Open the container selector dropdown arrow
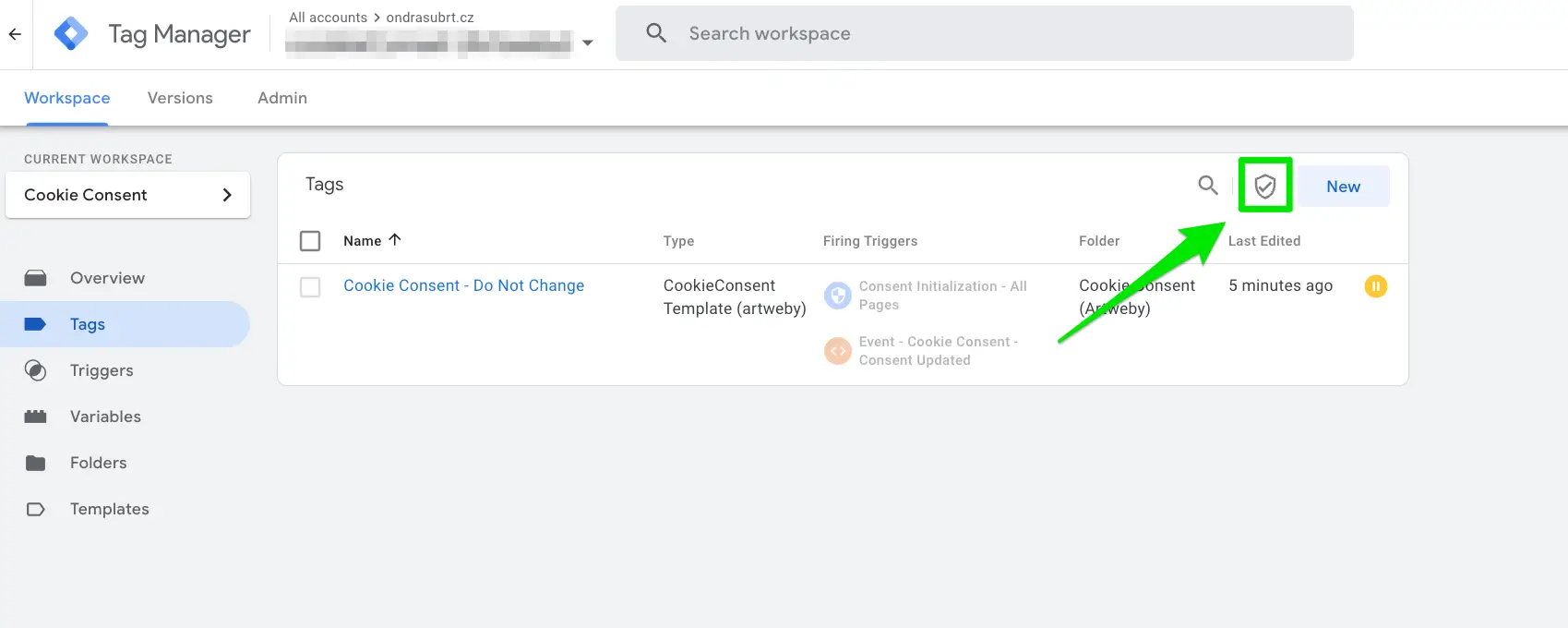This screenshot has width=1568, height=628. (x=587, y=42)
